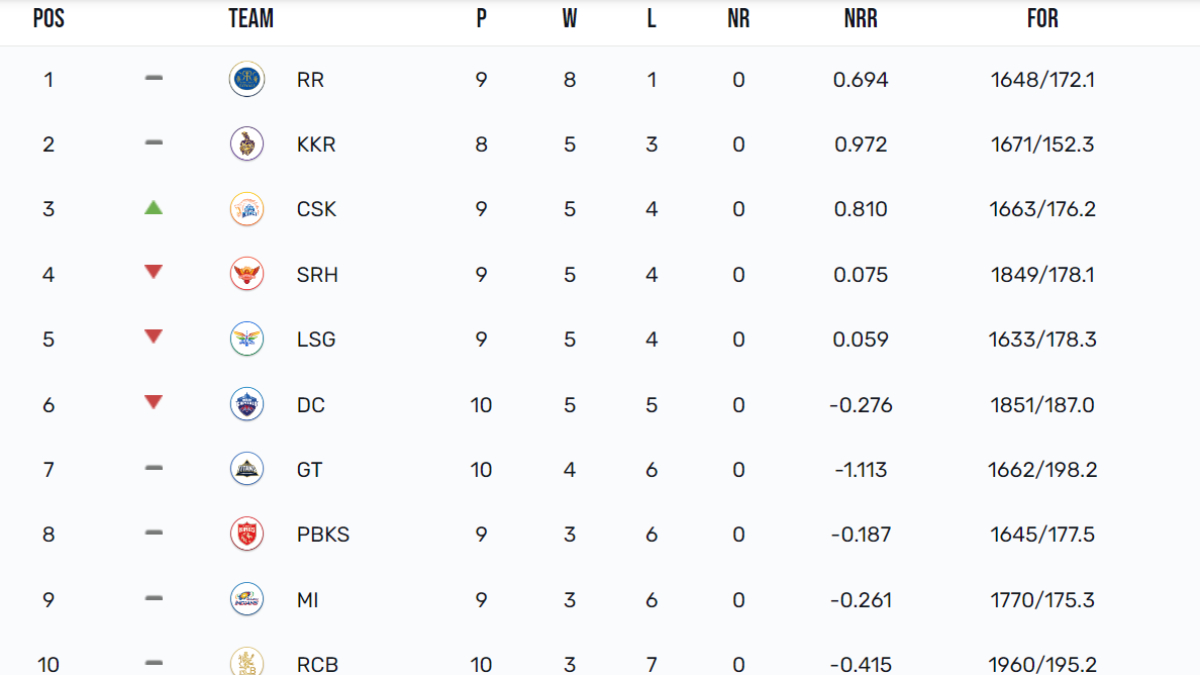Open the SRH team logo
The height and width of the screenshot is (675, 1200).
(247, 274)
